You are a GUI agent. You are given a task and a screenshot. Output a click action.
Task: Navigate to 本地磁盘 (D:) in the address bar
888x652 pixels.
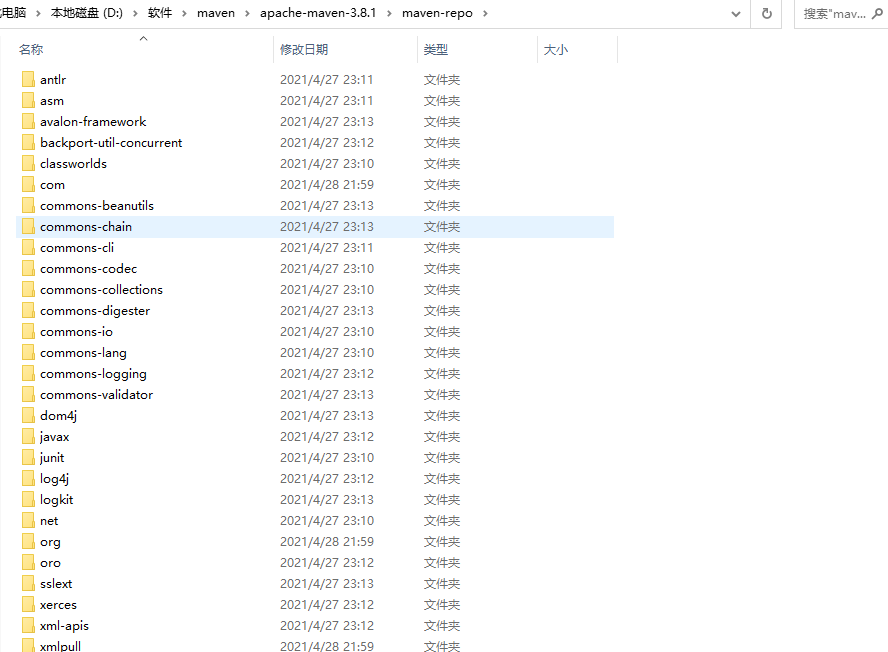tap(87, 13)
